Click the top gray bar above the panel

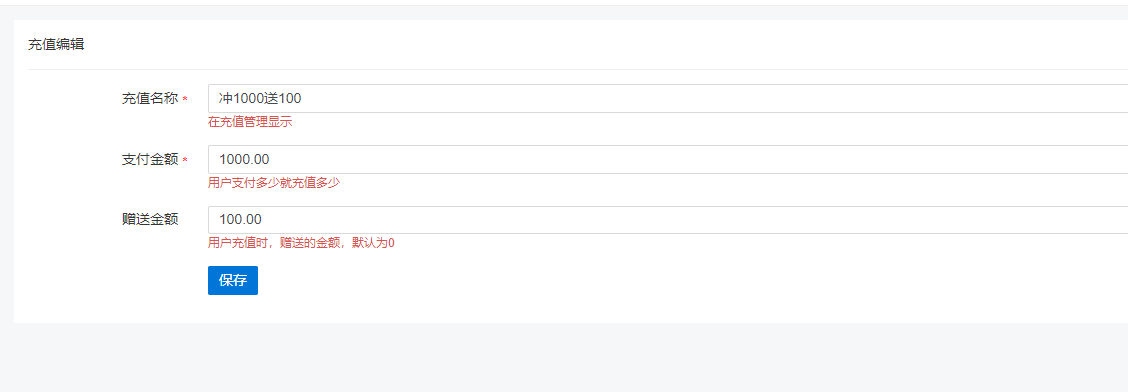pos(564,13)
